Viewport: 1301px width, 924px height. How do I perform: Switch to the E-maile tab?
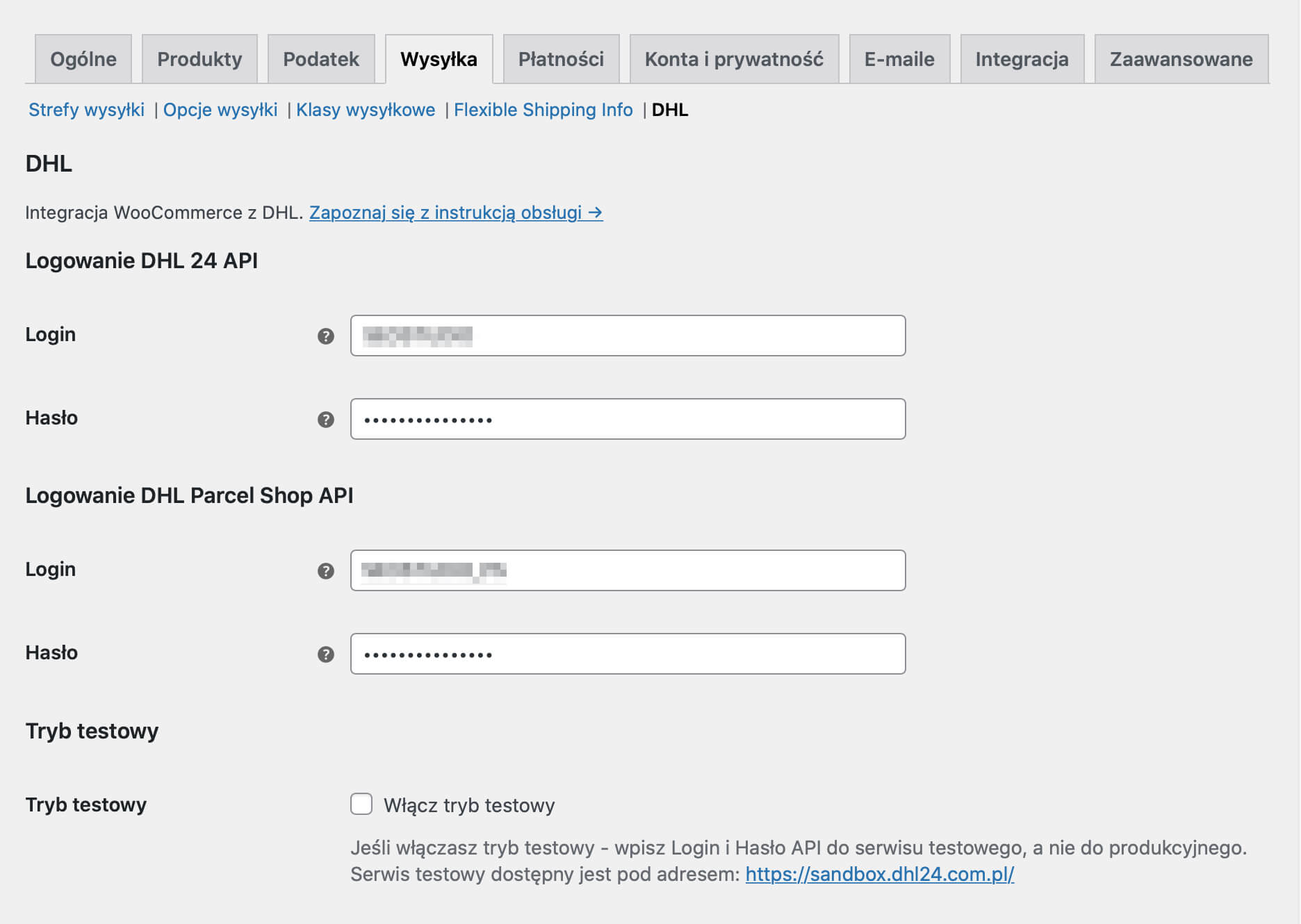(x=899, y=59)
